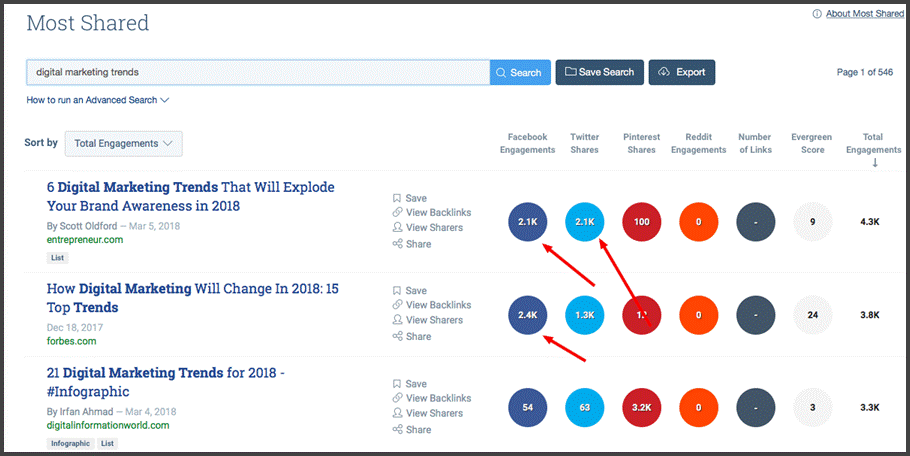Screen dimensions: 910x456
Task: Click the Infographic tag on third article
Action: click(70, 443)
